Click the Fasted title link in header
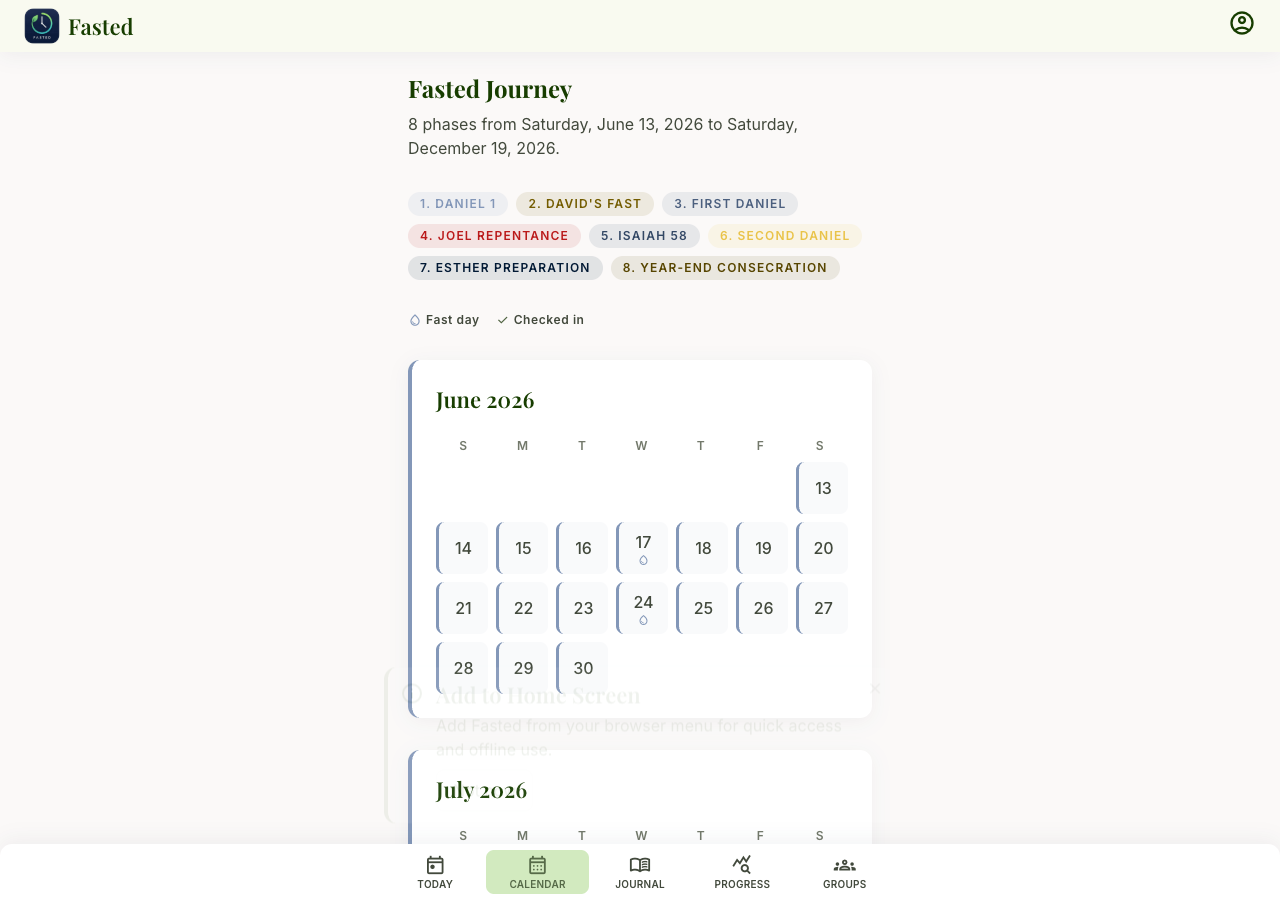 (101, 27)
